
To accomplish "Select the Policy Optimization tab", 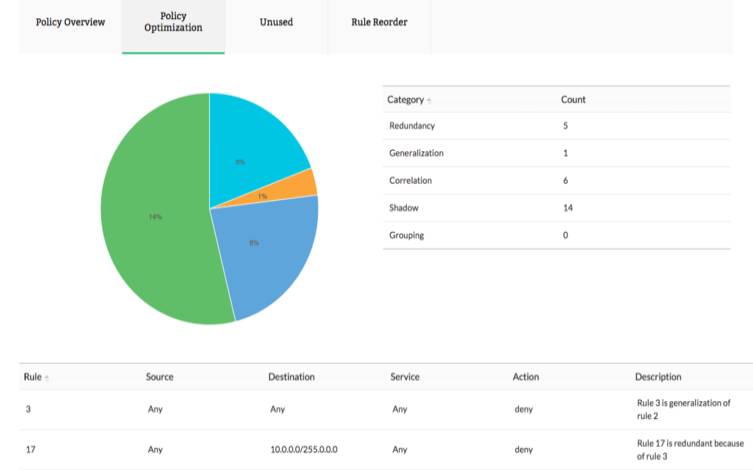I will click(x=173, y=22).
